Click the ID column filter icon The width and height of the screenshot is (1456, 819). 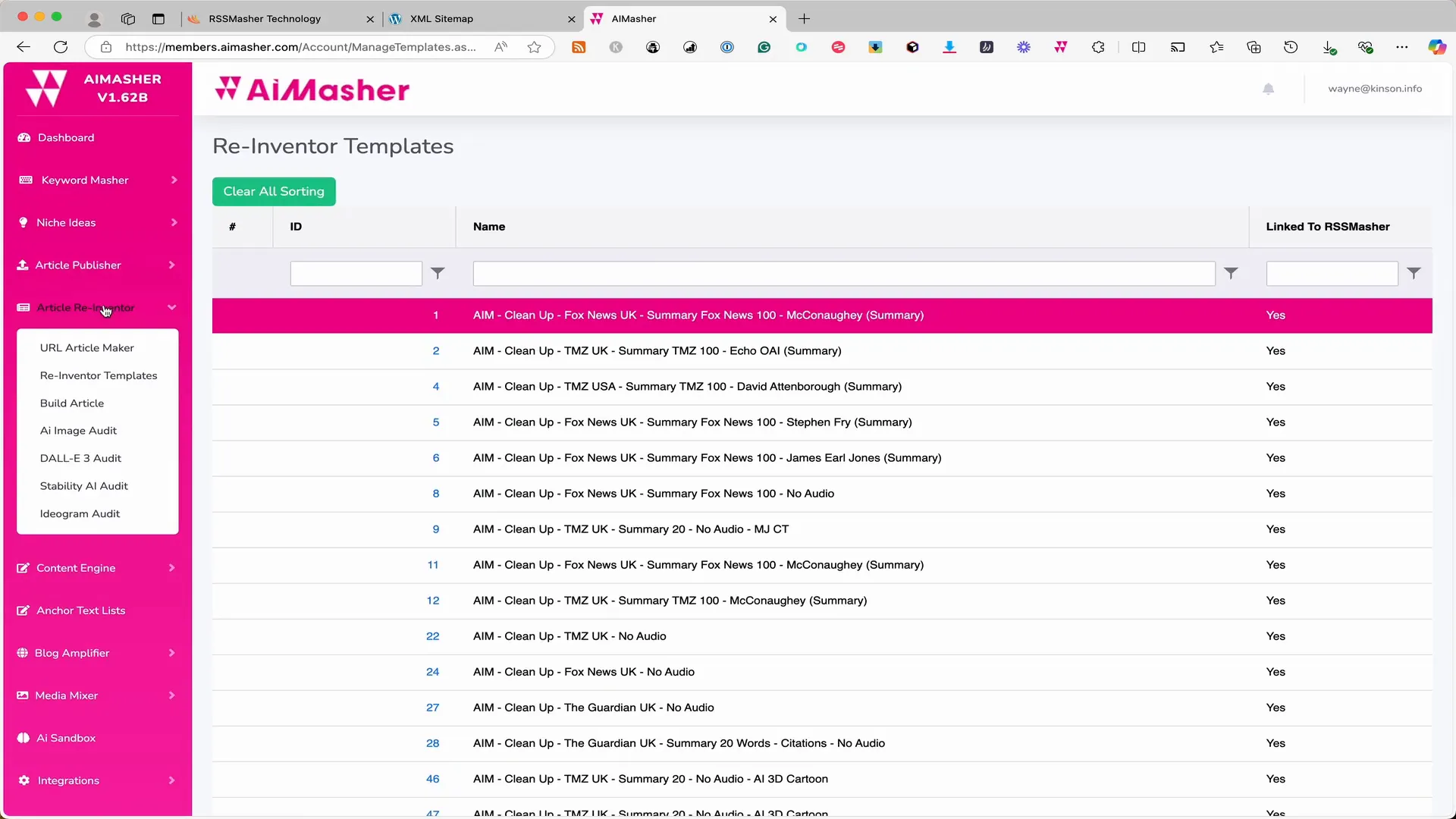tap(438, 273)
